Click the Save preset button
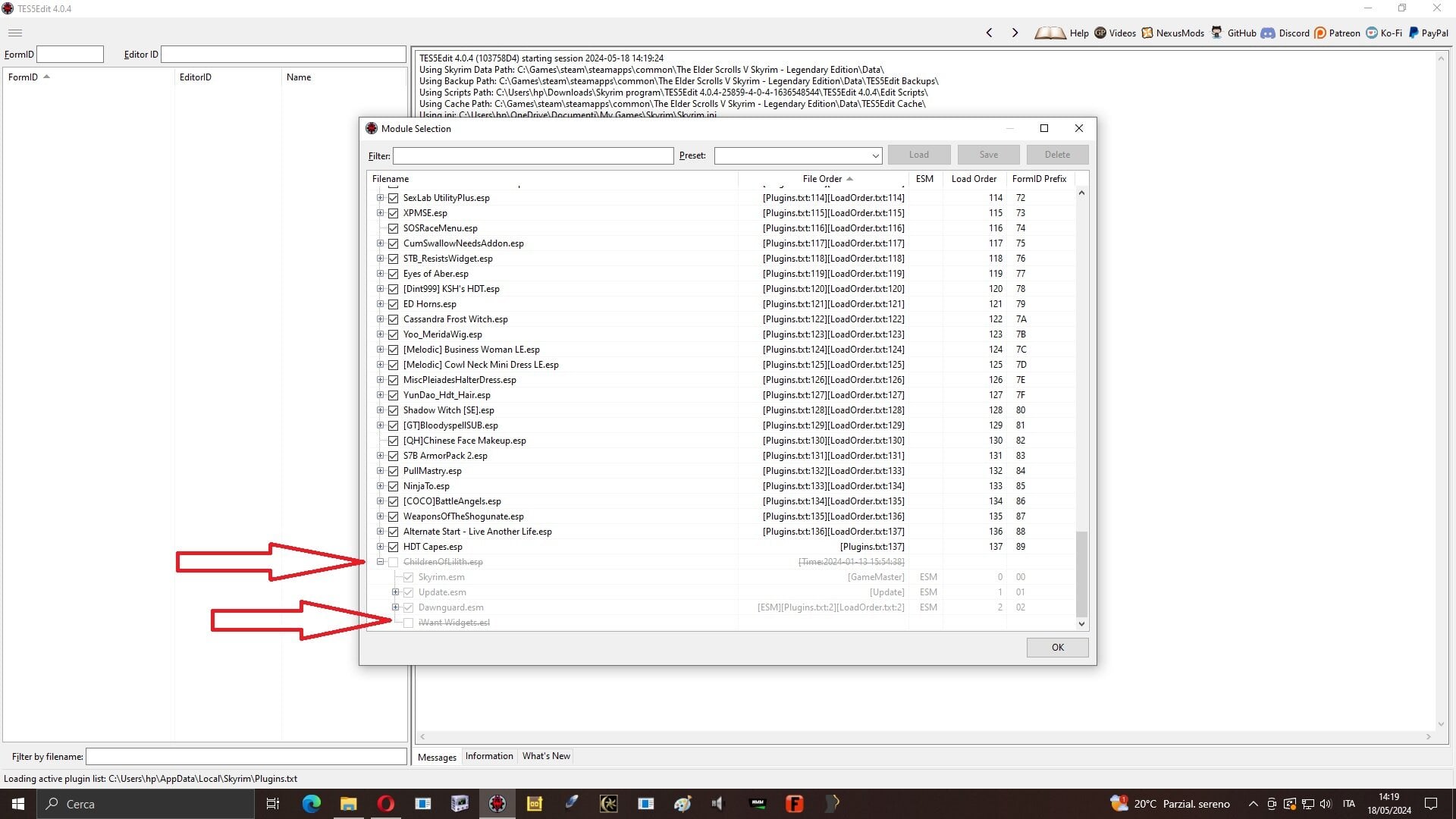The width and height of the screenshot is (1456, 819). point(988,155)
